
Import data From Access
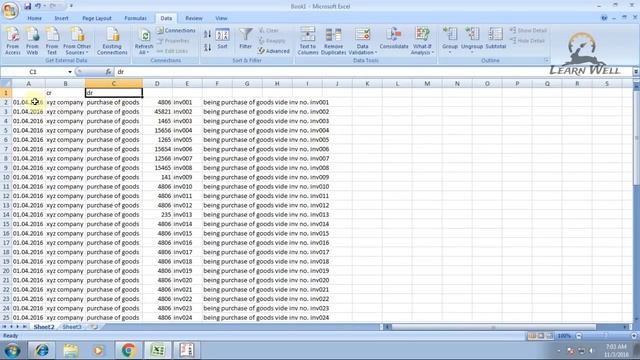pos(13,41)
